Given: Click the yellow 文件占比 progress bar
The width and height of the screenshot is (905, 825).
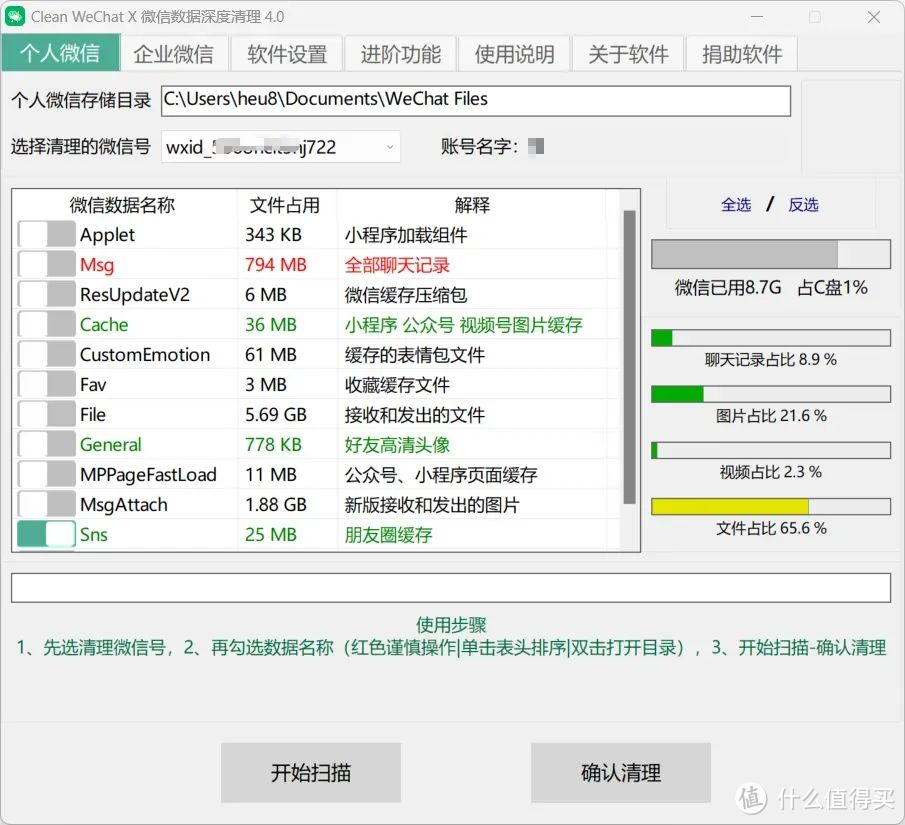Looking at the screenshot, I should (x=771, y=506).
